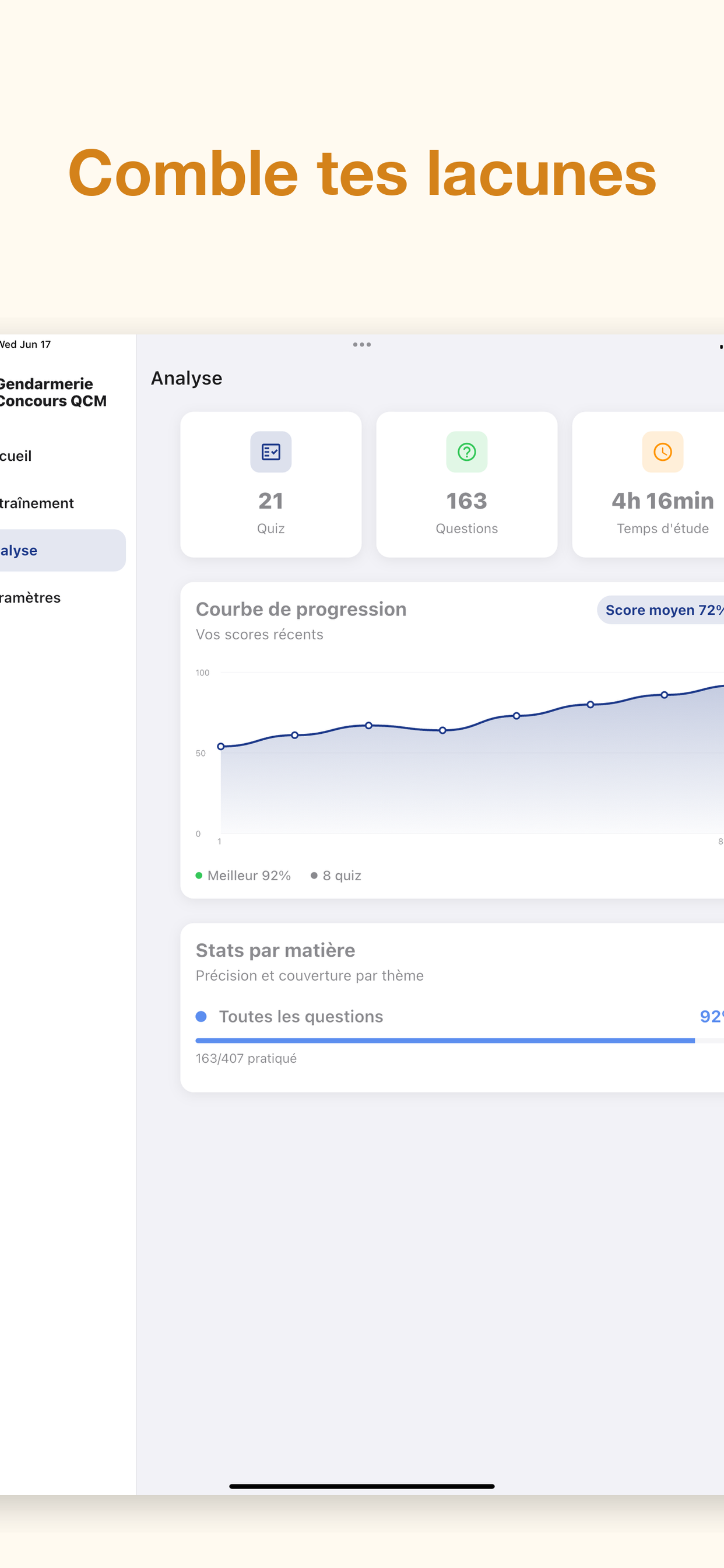Click the quiz checklist icon
Viewport: 724px width, 1568px height.
tap(270, 452)
